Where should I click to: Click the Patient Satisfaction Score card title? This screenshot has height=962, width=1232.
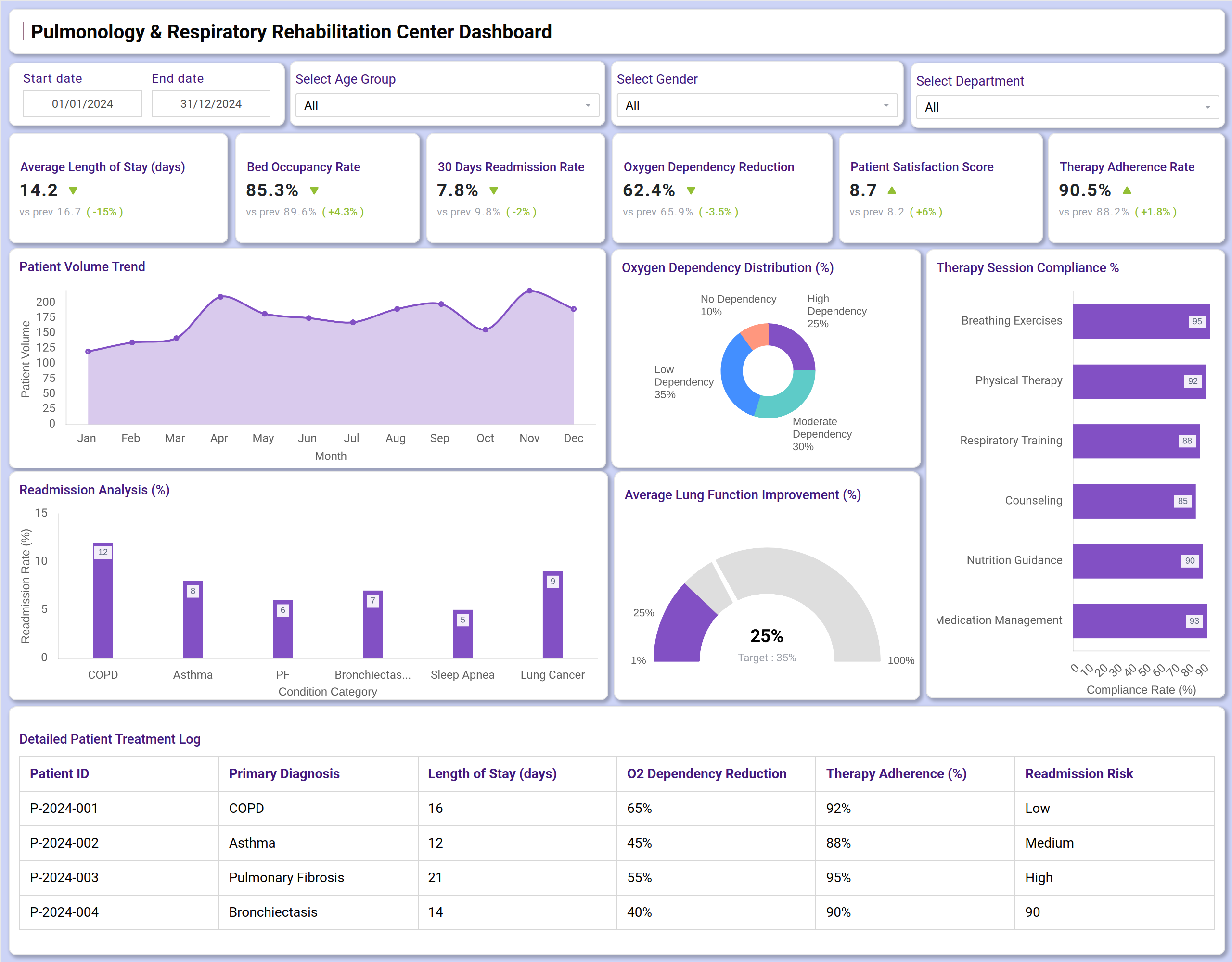click(x=922, y=167)
